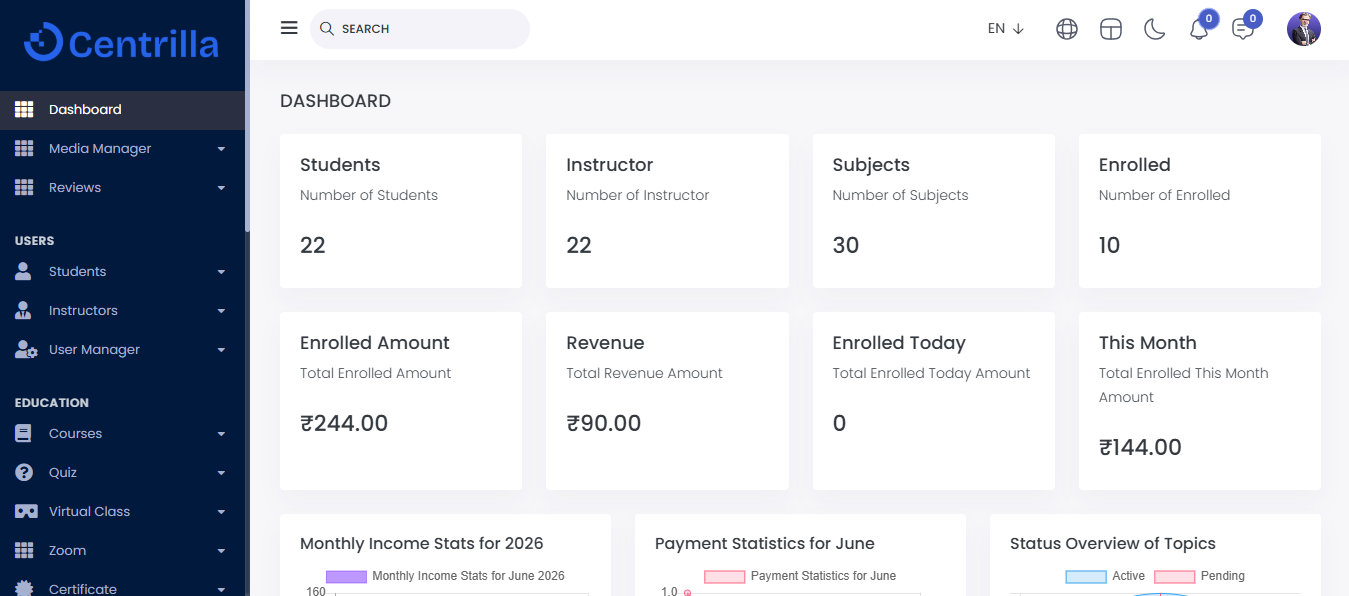Click the Dashboard grid icon
Viewport: 1349px width, 596px height.
(x=24, y=110)
